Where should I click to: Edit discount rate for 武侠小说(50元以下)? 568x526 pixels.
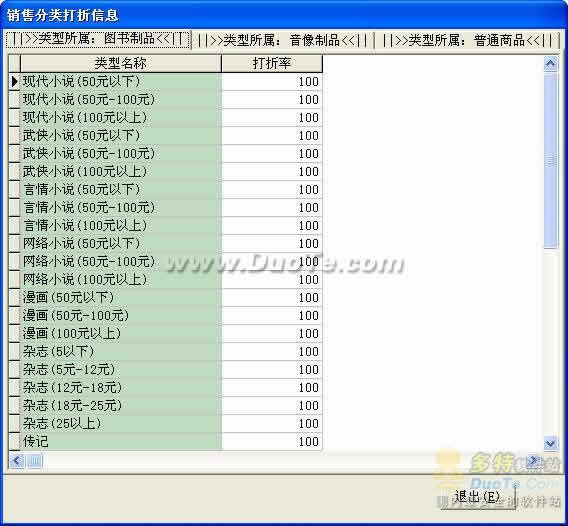coord(272,135)
